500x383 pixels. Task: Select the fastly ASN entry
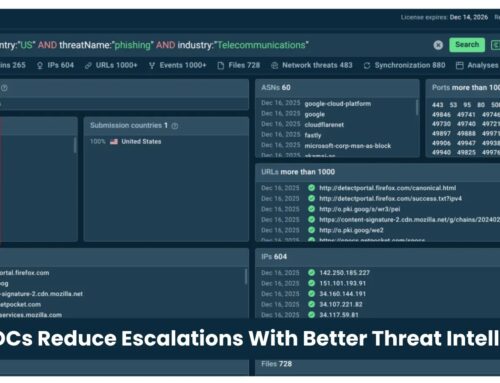pyautogui.click(x=313, y=135)
